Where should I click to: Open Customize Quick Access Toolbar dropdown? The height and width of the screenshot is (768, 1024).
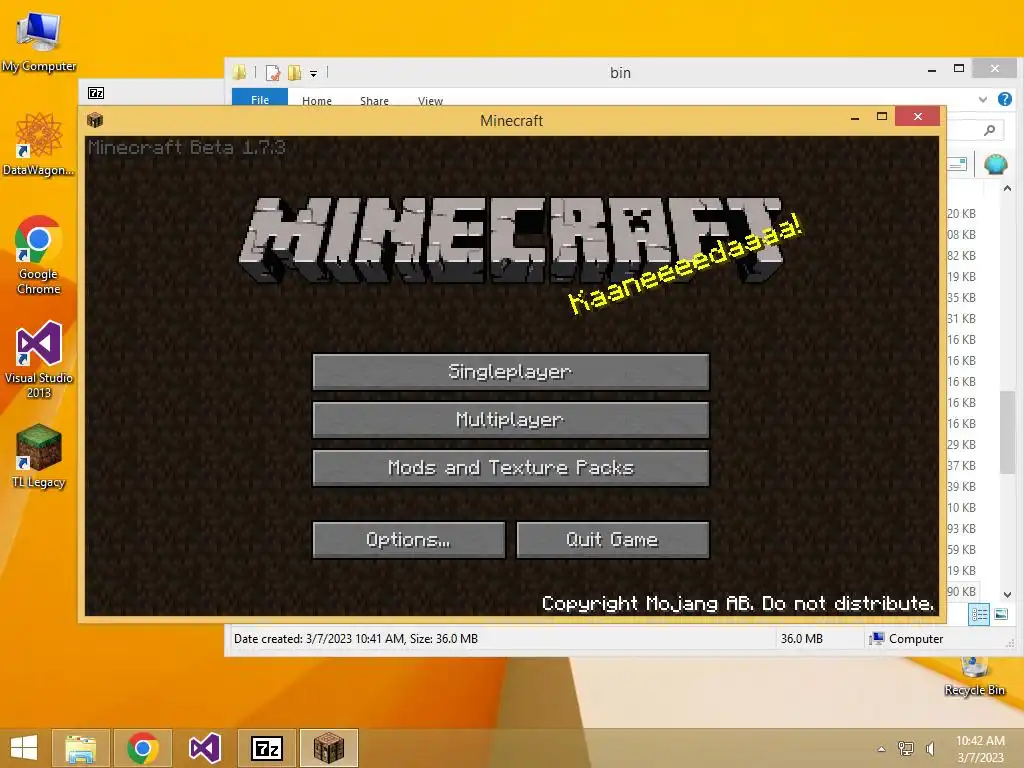[313, 74]
